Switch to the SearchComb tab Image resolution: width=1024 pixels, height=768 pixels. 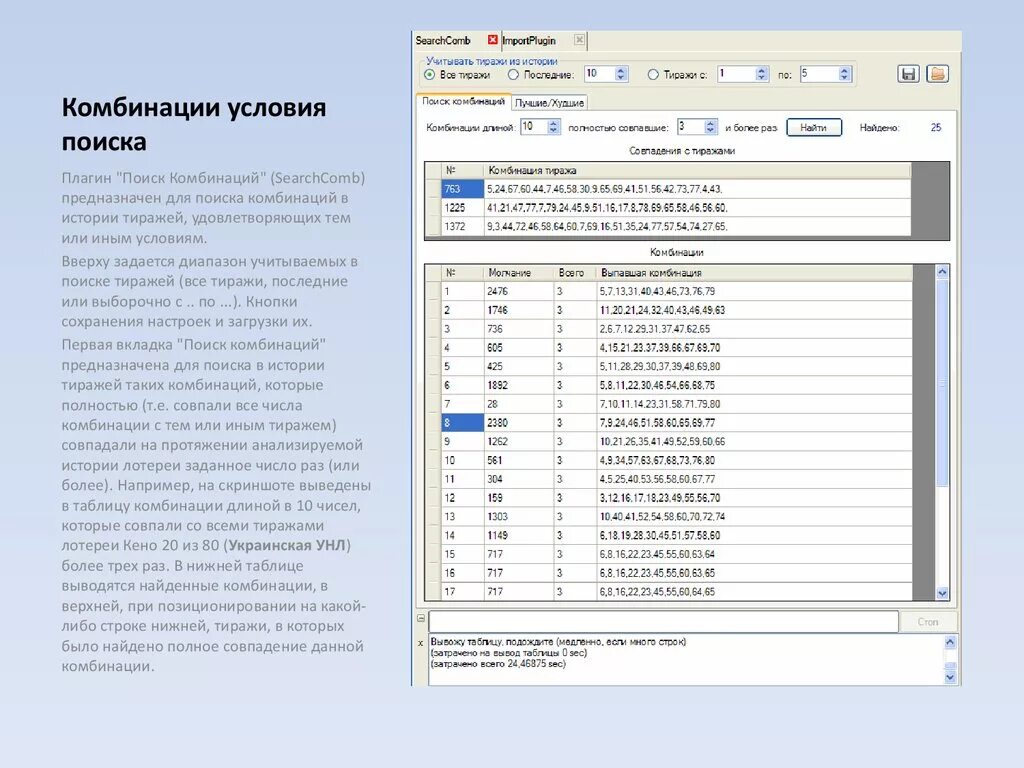click(x=443, y=40)
